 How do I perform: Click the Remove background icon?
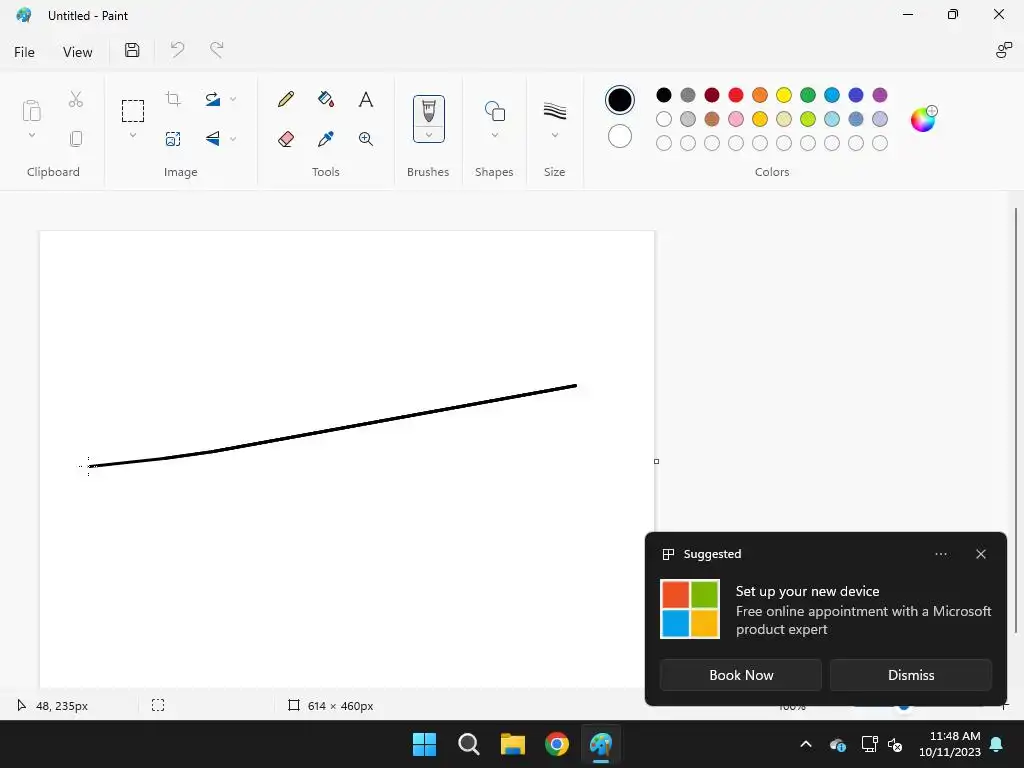click(x=173, y=139)
